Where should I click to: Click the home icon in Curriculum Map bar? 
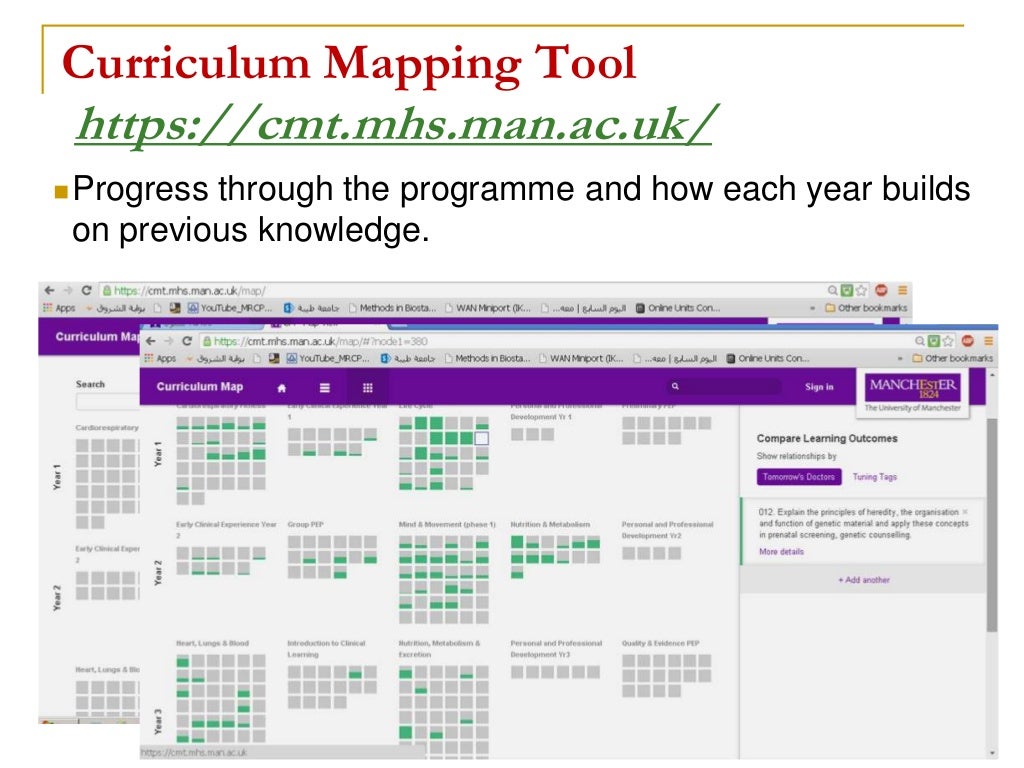(x=281, y=388)
